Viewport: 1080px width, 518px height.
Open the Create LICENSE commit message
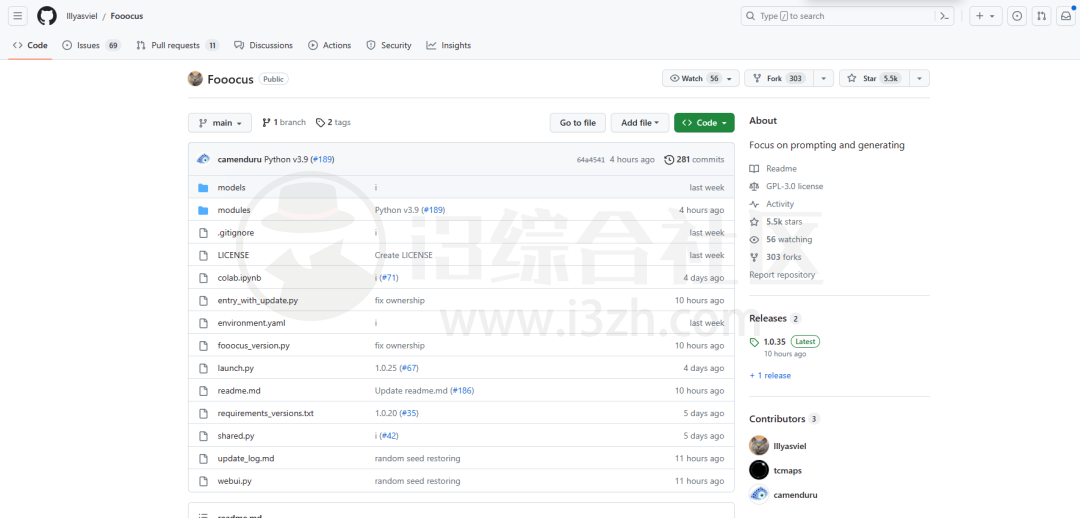pos(404,255)
